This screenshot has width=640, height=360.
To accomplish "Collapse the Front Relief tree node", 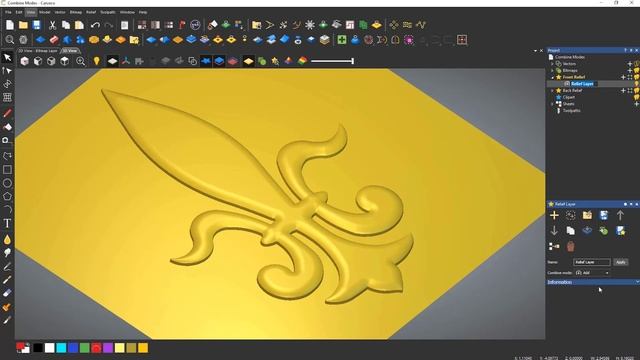I will tap(552, 77).
